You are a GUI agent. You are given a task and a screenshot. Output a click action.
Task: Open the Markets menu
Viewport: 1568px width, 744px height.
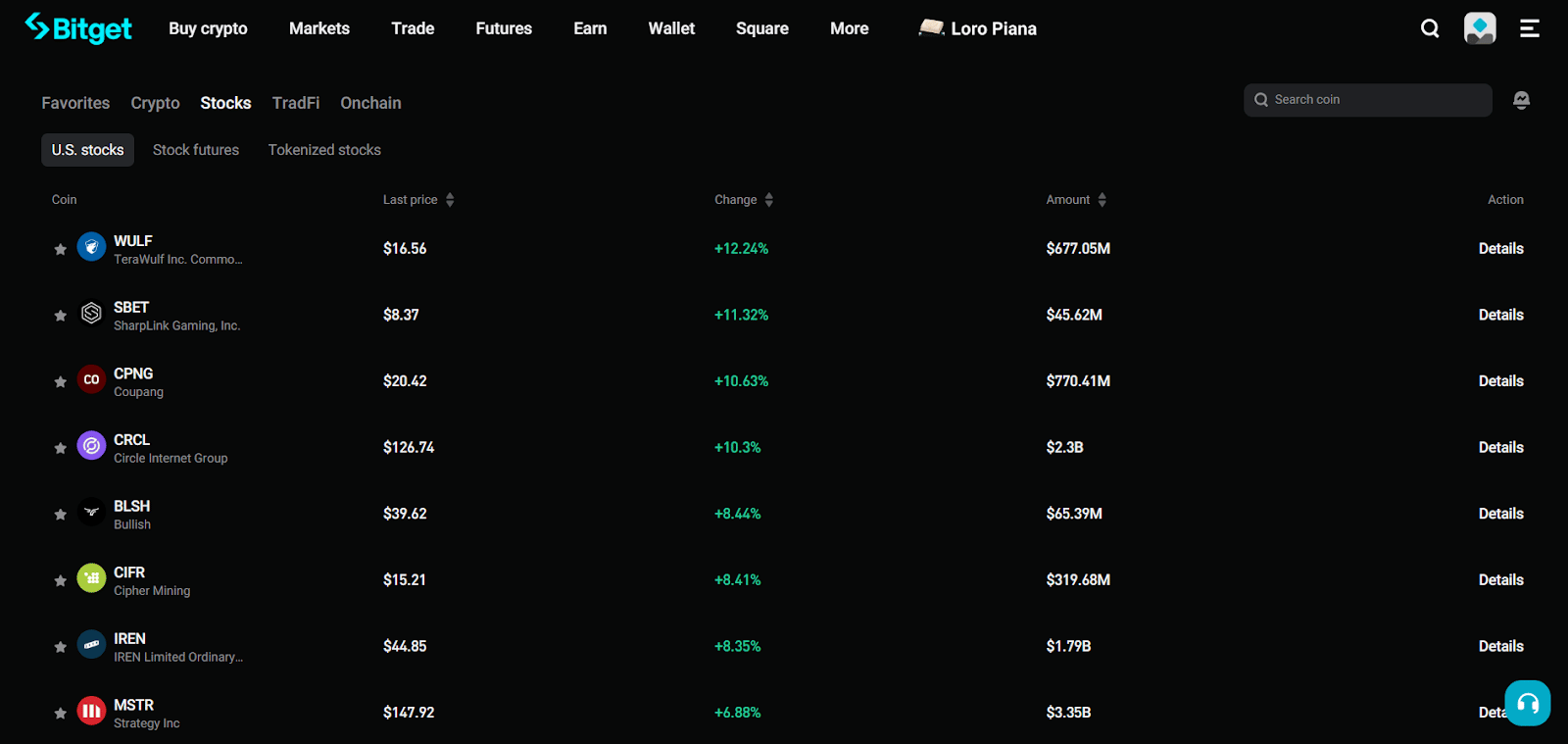319,28
